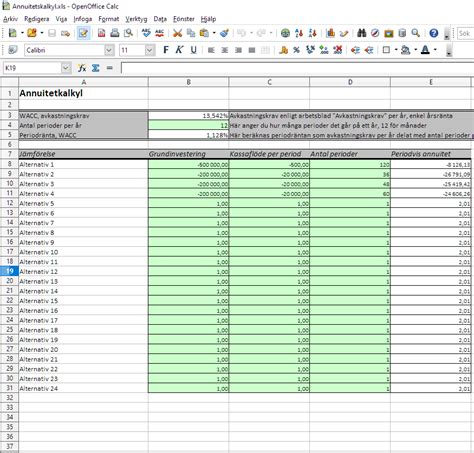Align cell contents left
This screenshot has height=453, width=474.
(211, 50)
